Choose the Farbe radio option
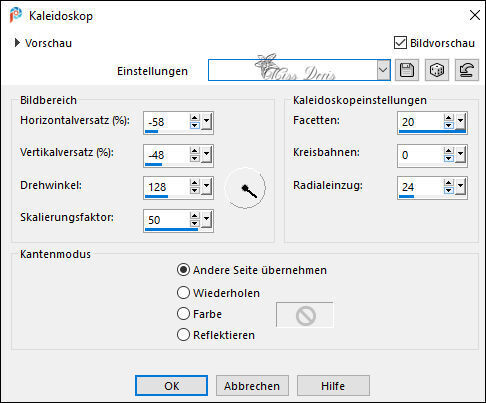 point(183,314)
